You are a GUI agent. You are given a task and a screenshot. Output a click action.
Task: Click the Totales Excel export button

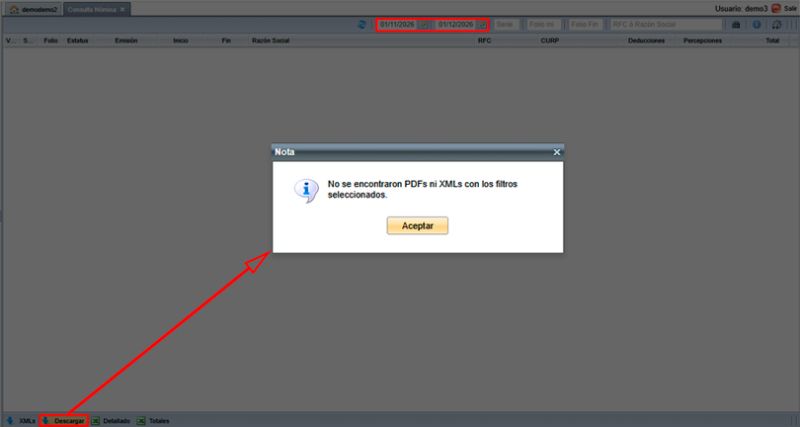click(x=153, y=421)
